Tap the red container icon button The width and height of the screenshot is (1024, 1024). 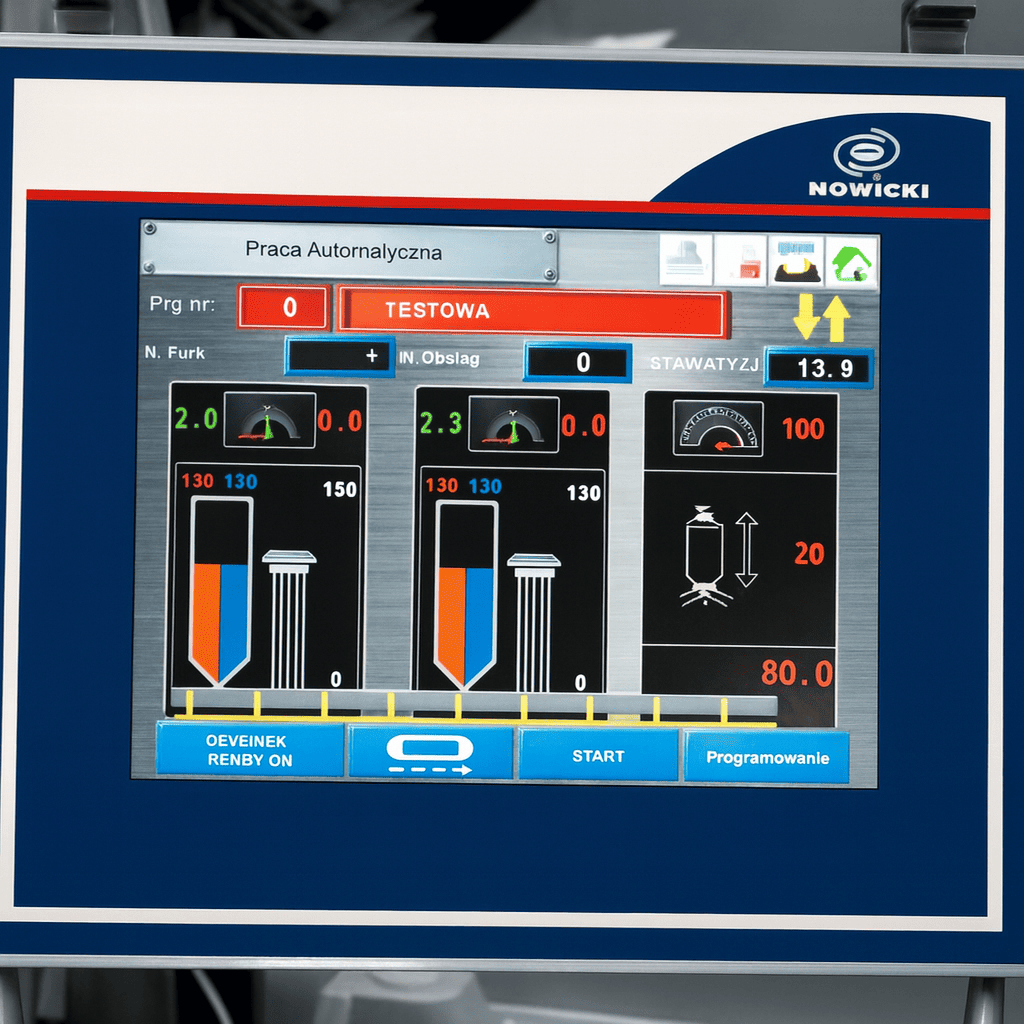tap(741, 262)
